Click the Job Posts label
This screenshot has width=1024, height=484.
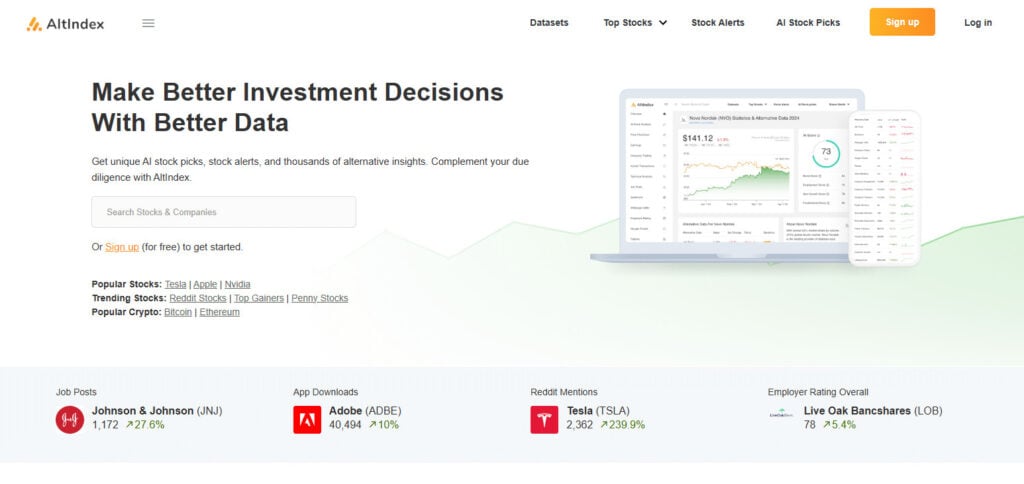[76, 392]
